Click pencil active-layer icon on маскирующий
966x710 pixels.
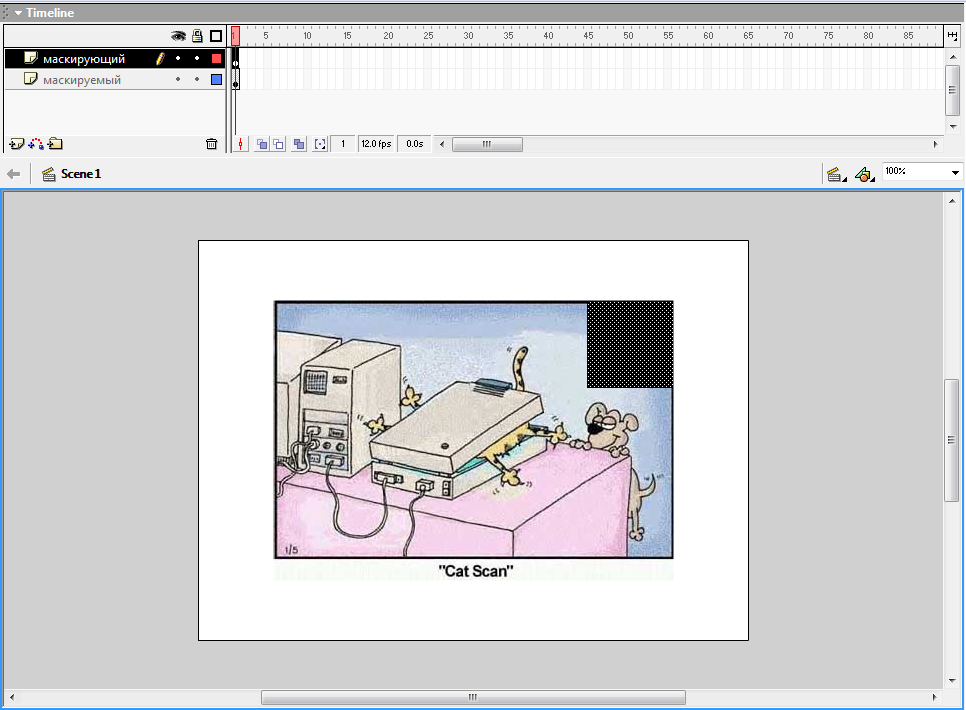(x=160, y=59)
